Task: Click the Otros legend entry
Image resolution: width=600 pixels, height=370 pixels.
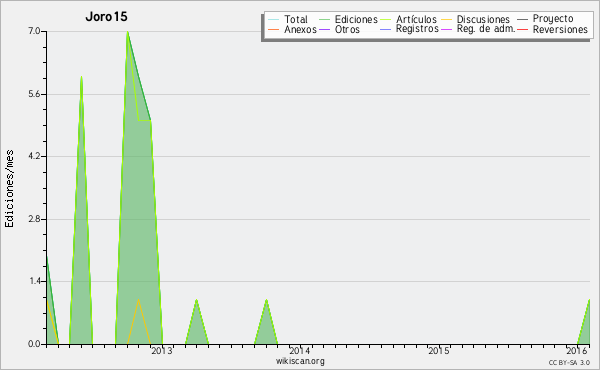Action: click(x=339, y=29)
